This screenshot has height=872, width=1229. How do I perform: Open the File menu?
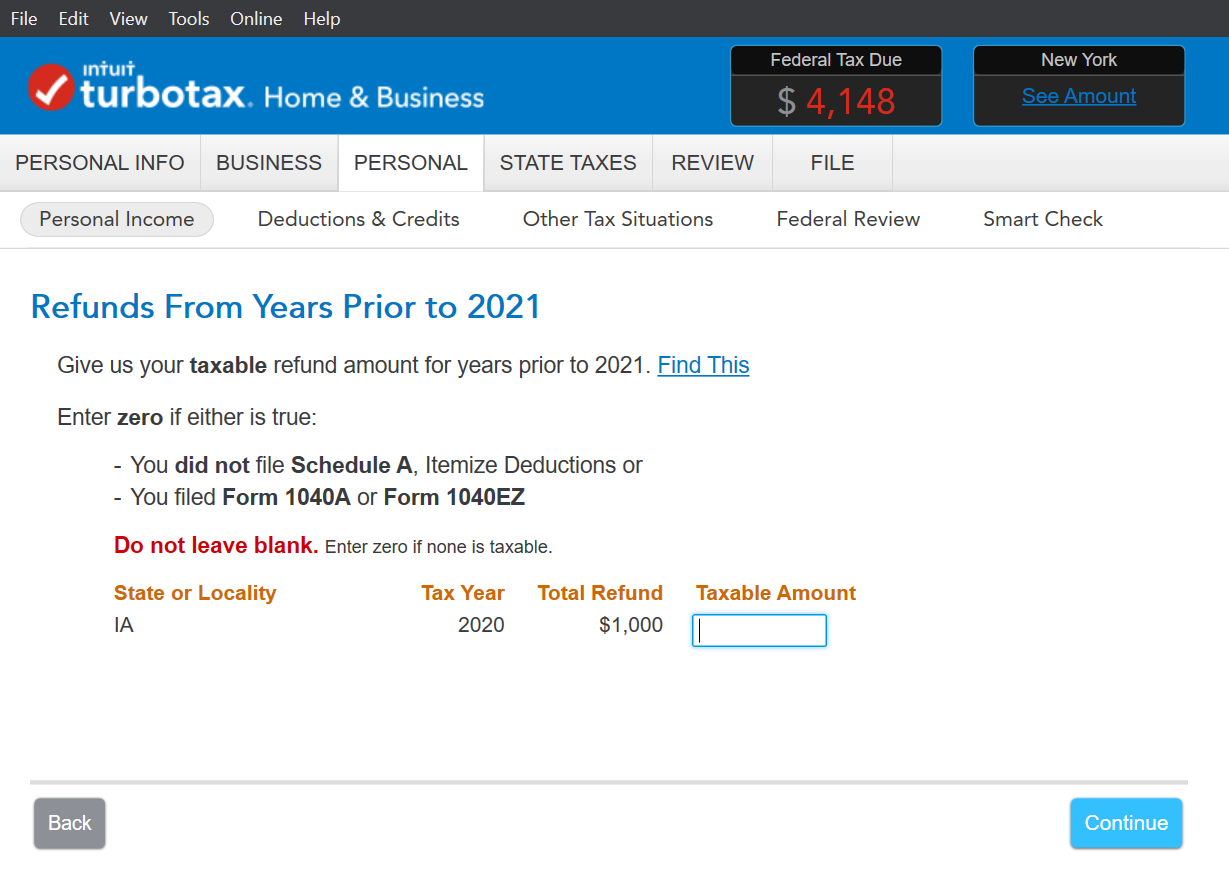pos(24,19)
